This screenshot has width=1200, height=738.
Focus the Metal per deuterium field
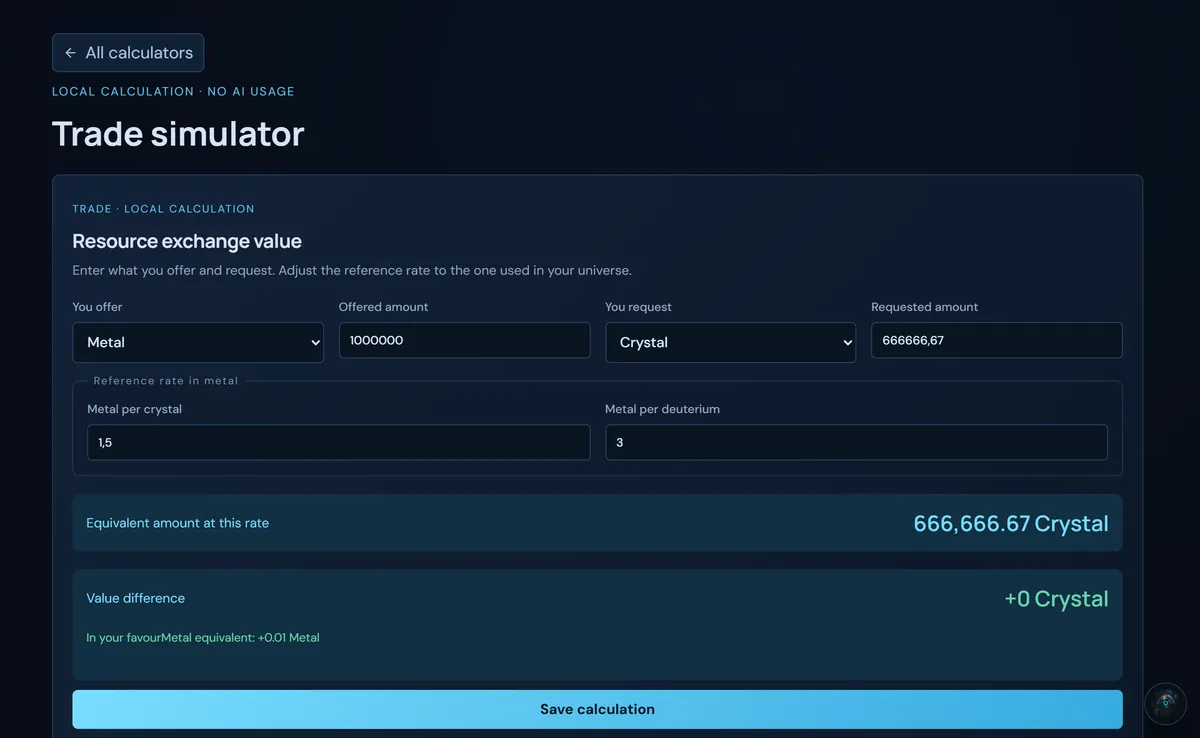(857, 442)
